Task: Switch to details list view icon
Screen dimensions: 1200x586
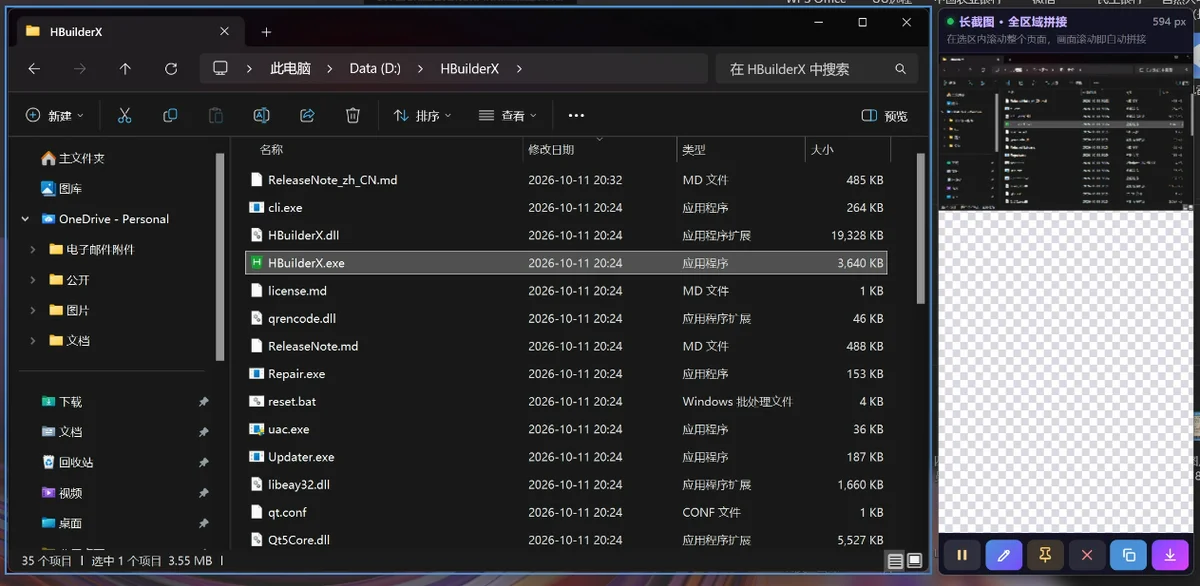Action: pos(895,561)
